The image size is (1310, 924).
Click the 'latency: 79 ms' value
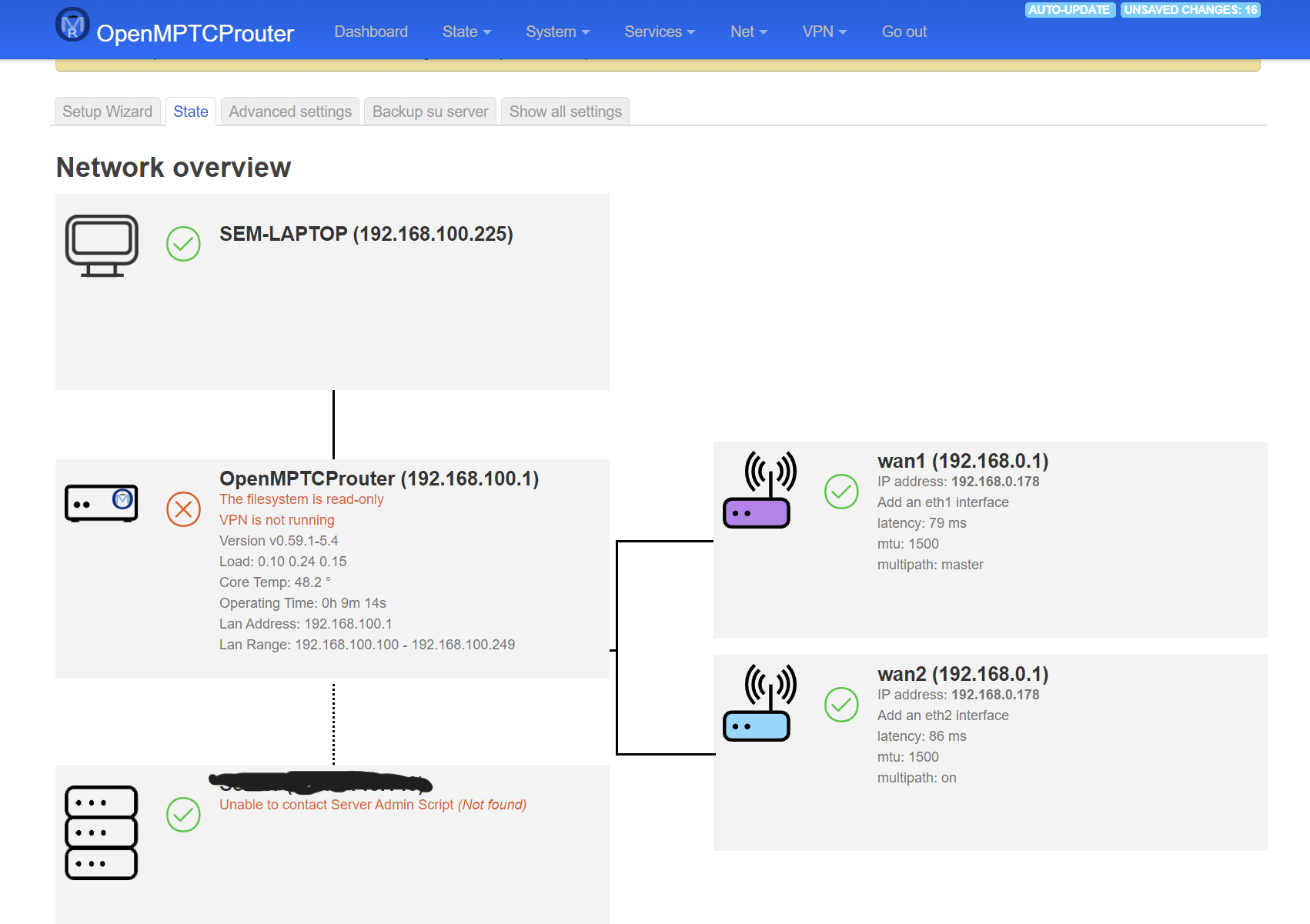pyautogui.click(x=922, y=523)
